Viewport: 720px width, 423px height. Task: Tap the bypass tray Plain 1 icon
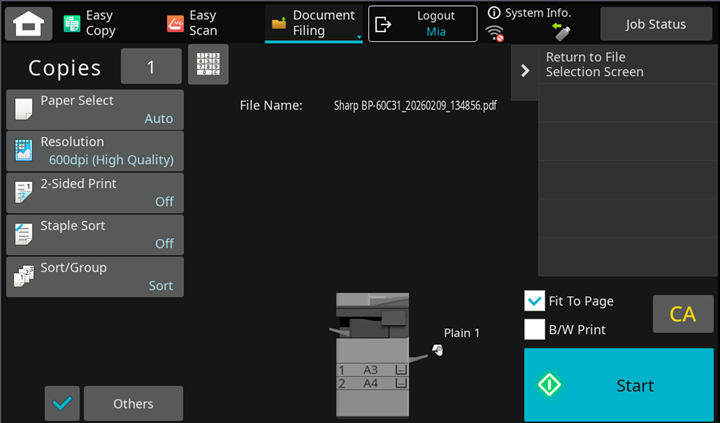437,350
